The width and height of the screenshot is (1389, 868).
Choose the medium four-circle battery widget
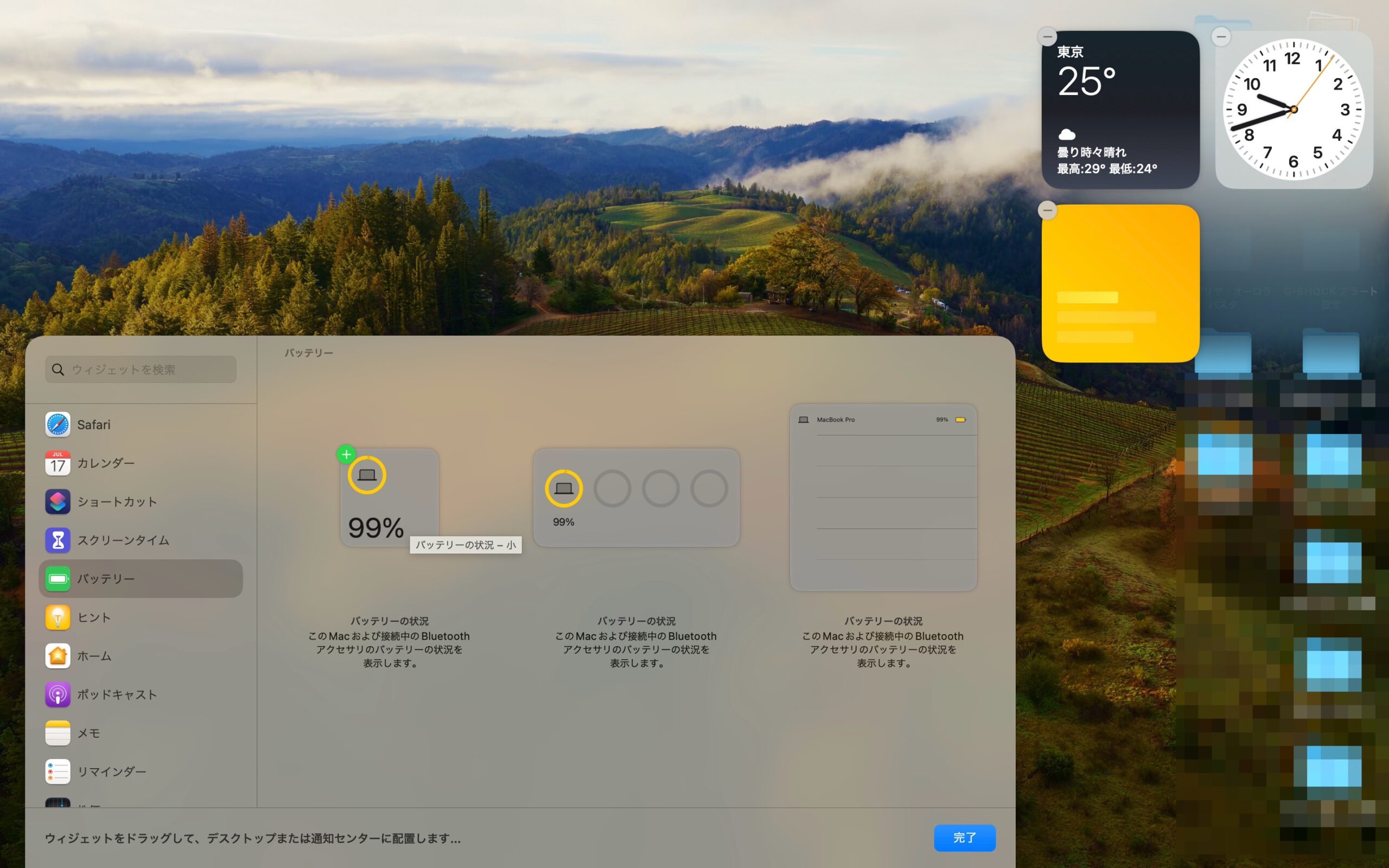636,497
